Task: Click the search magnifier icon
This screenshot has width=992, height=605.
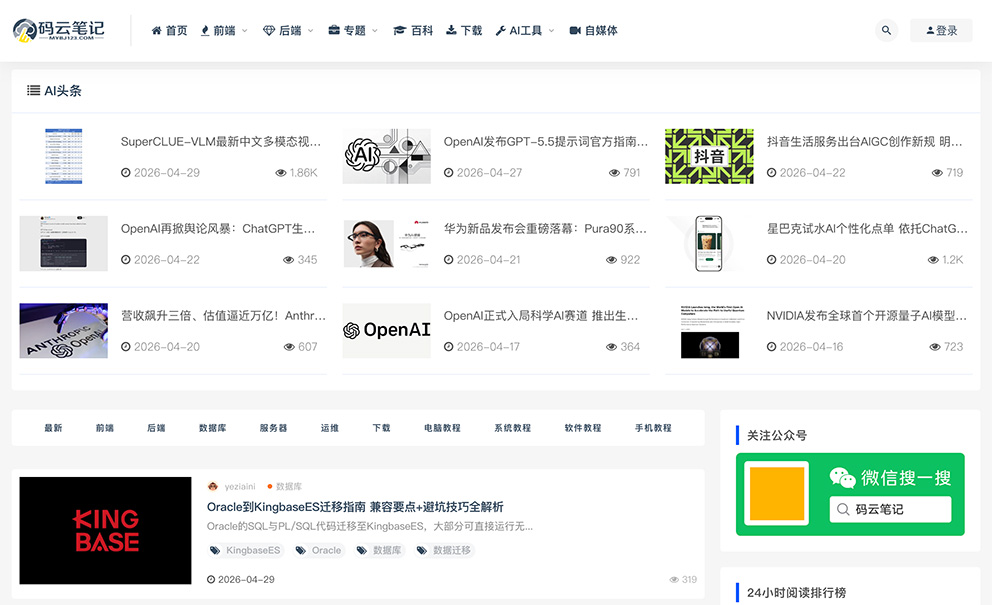Action: (x=886, y=30)
